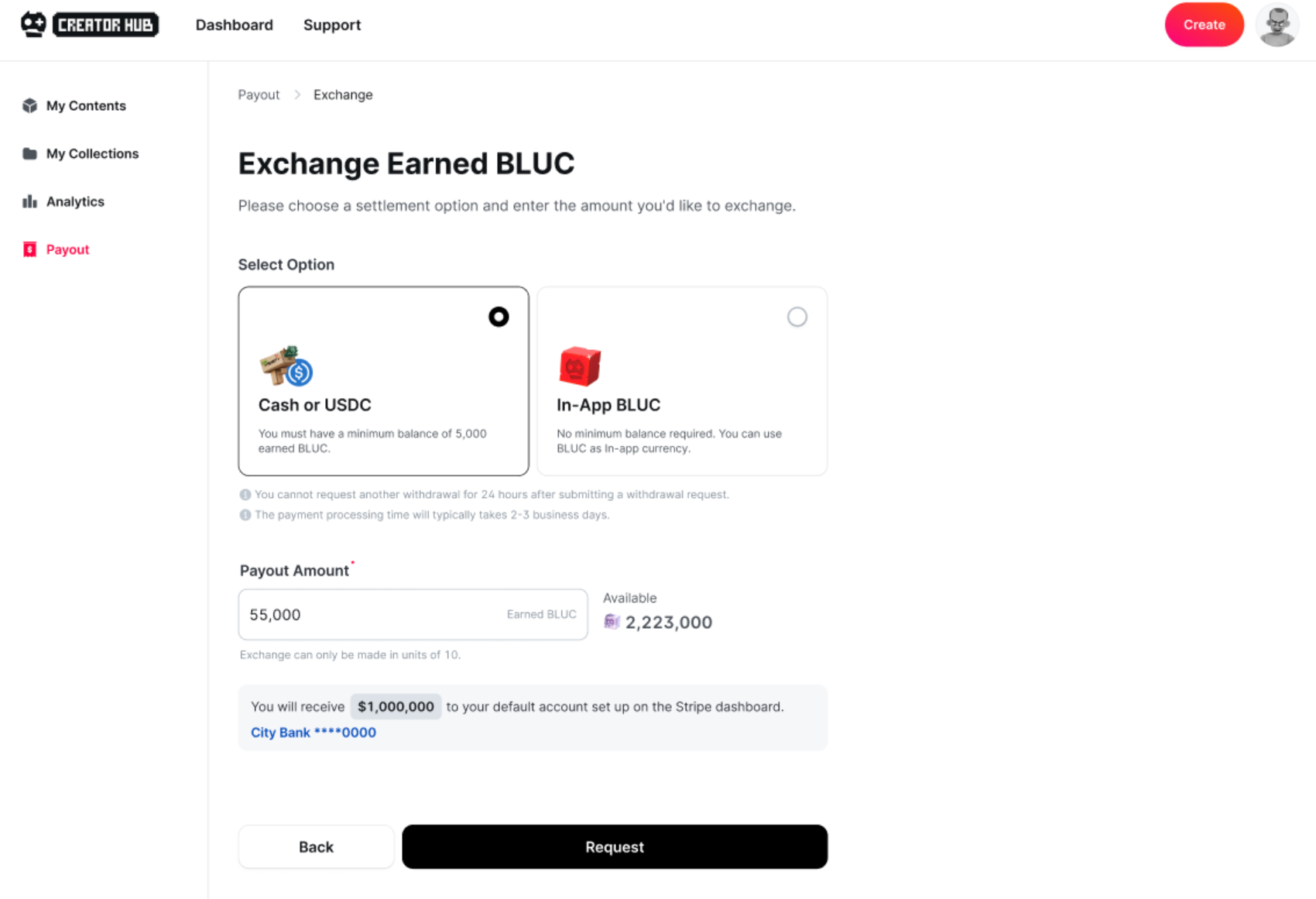Click the My Collections folder icon
The width and height of the screenshot is (1316, 899).
tap(30, 154)
